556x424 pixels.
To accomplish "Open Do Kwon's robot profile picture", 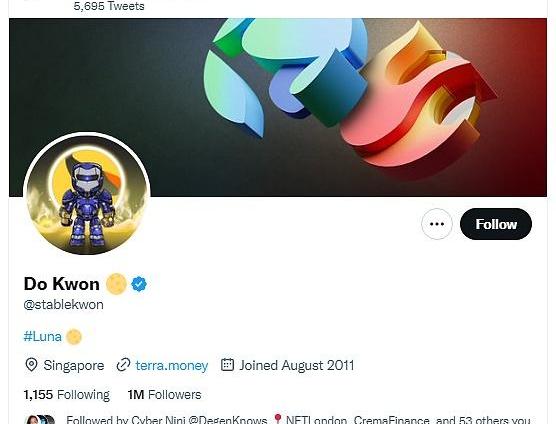I will [x=87, y=195].
